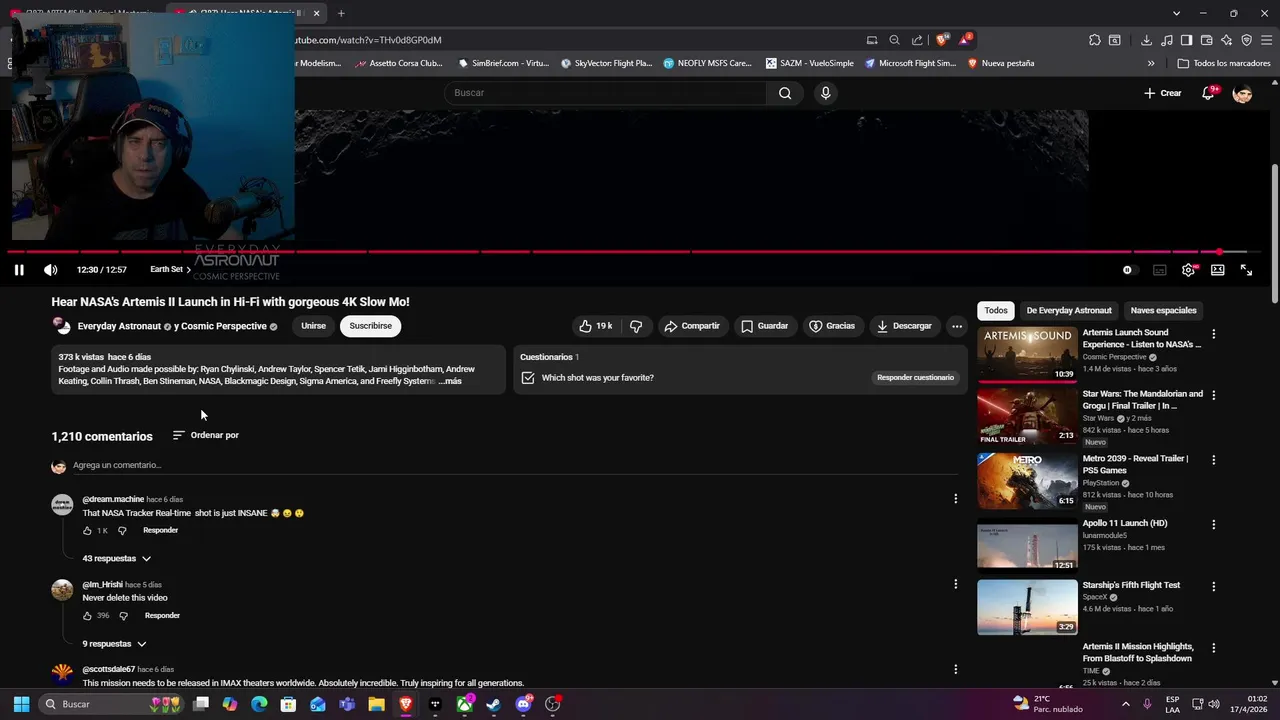Open Brave Rewards triangle icon
This screenshot has width=1280, height=720.
coord(964,40)
